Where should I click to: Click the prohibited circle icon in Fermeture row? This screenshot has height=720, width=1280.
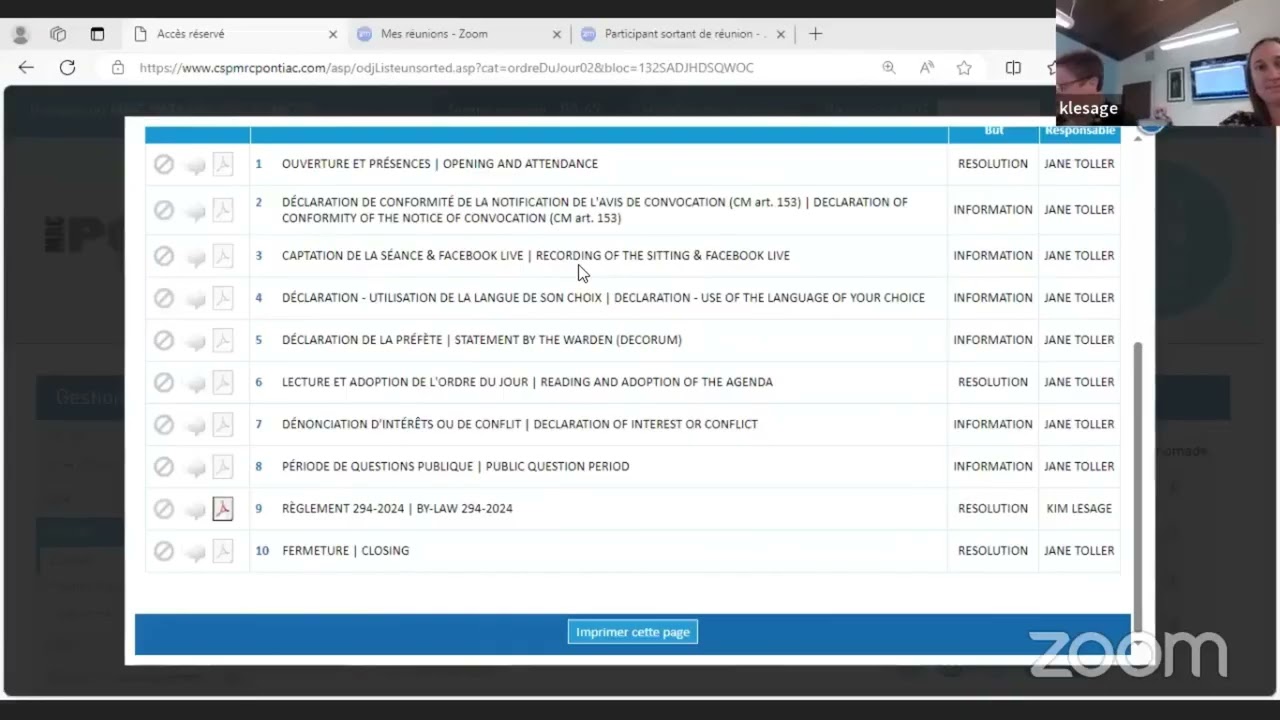click(x=164, y=551)
